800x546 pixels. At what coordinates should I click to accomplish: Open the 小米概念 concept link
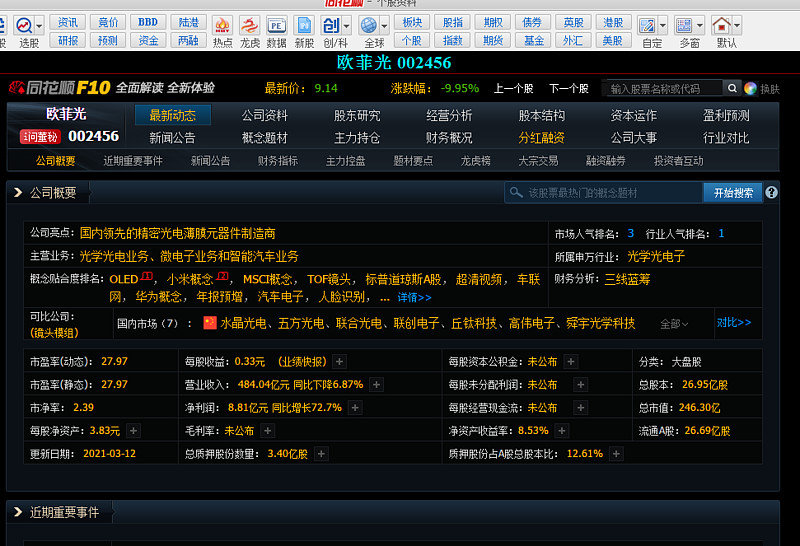coord(190,280)
